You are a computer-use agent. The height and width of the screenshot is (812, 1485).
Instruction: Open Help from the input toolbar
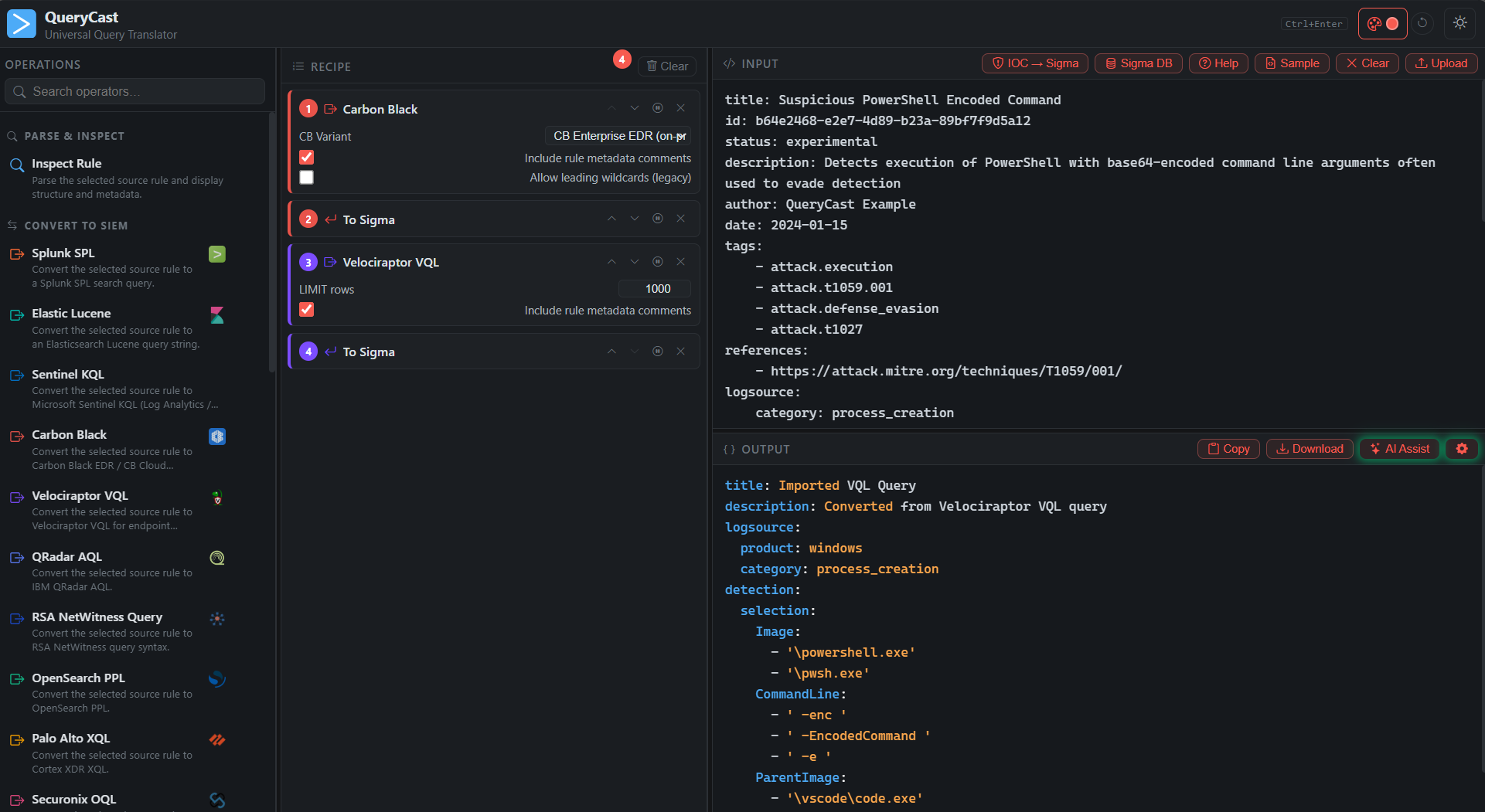1218,63
